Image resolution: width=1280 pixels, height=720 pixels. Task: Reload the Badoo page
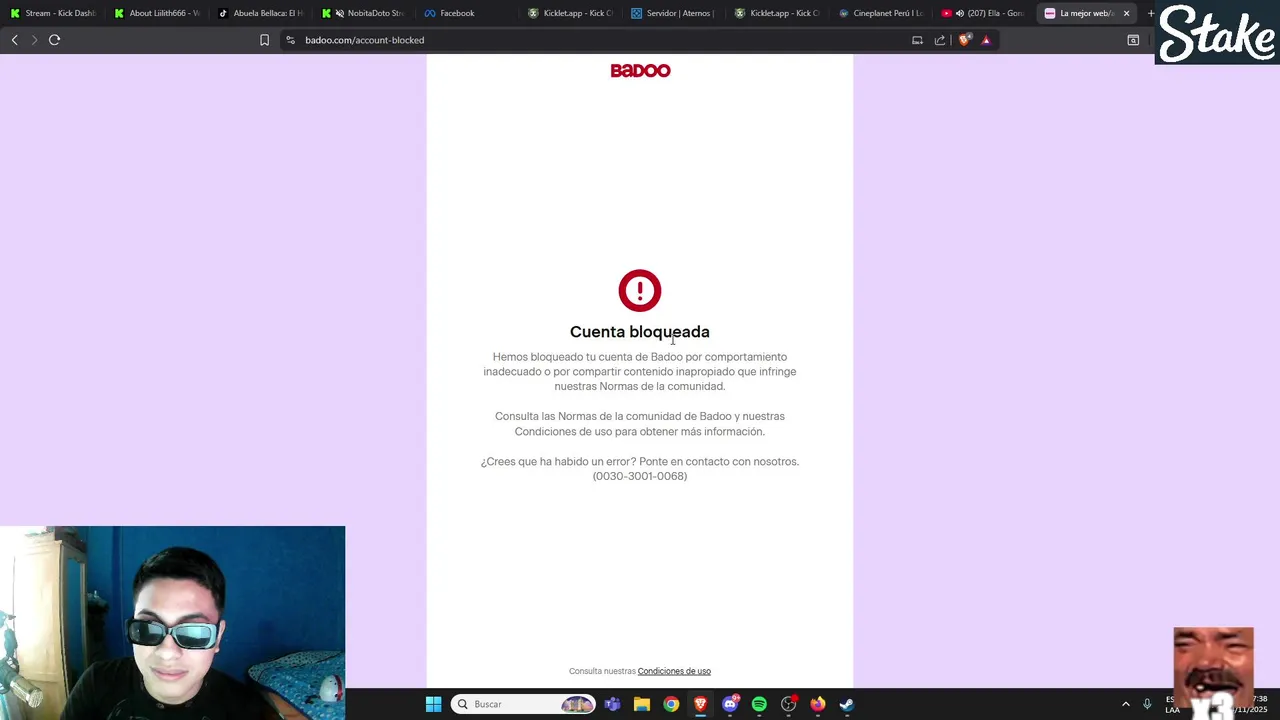pos(54,40)
